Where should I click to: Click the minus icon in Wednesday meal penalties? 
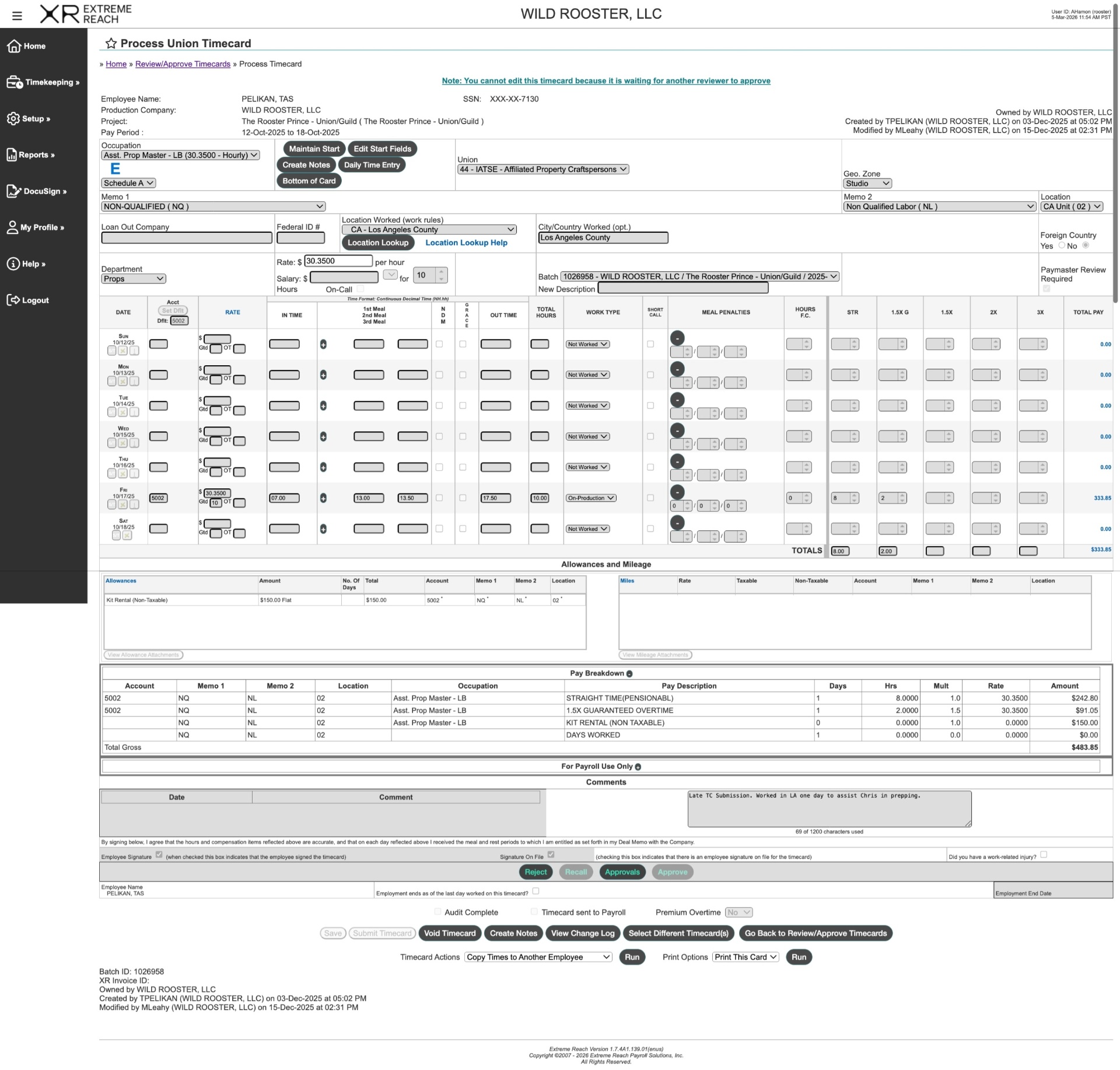pos(677,430)
